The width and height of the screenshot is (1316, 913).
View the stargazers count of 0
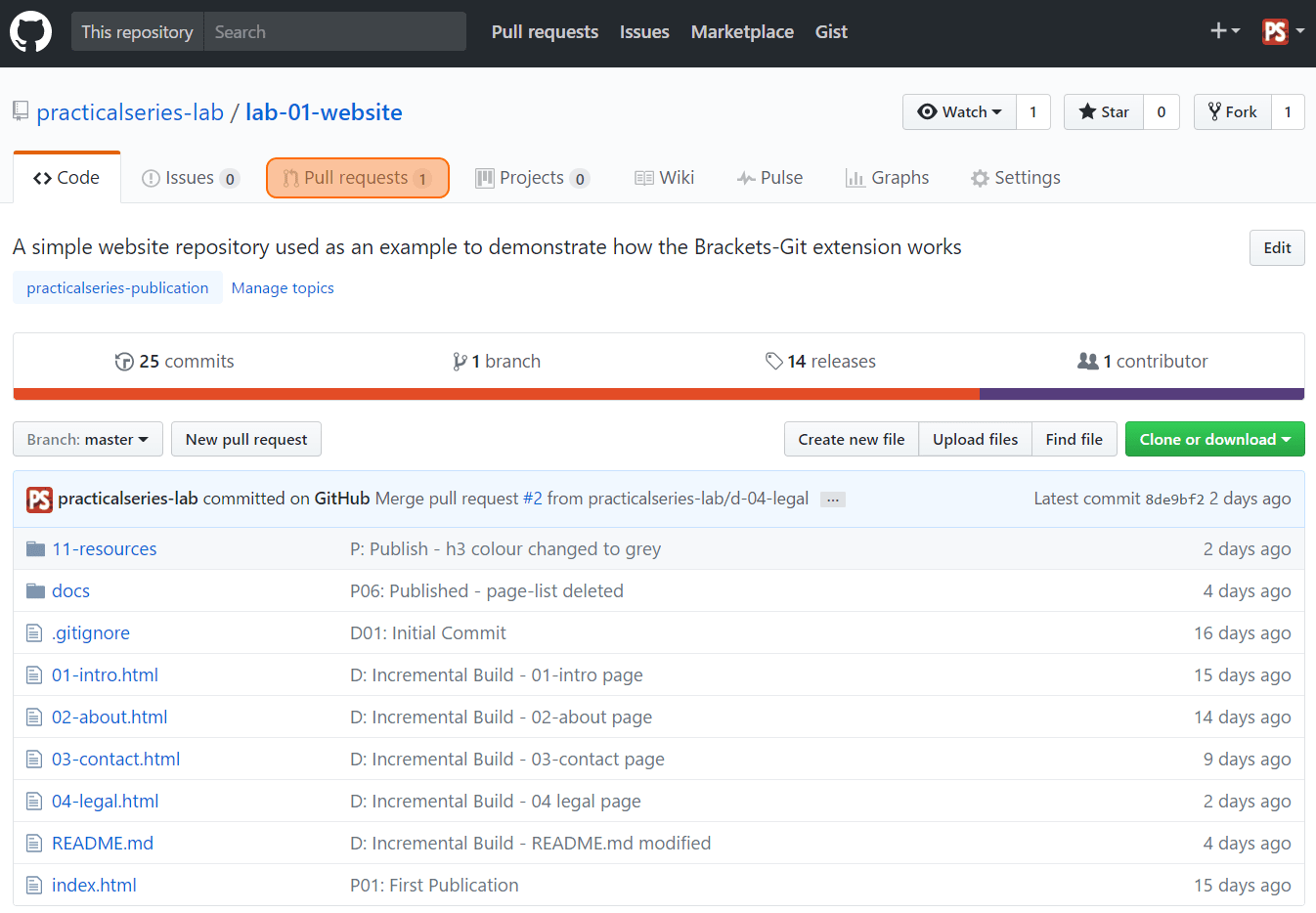1162,112
